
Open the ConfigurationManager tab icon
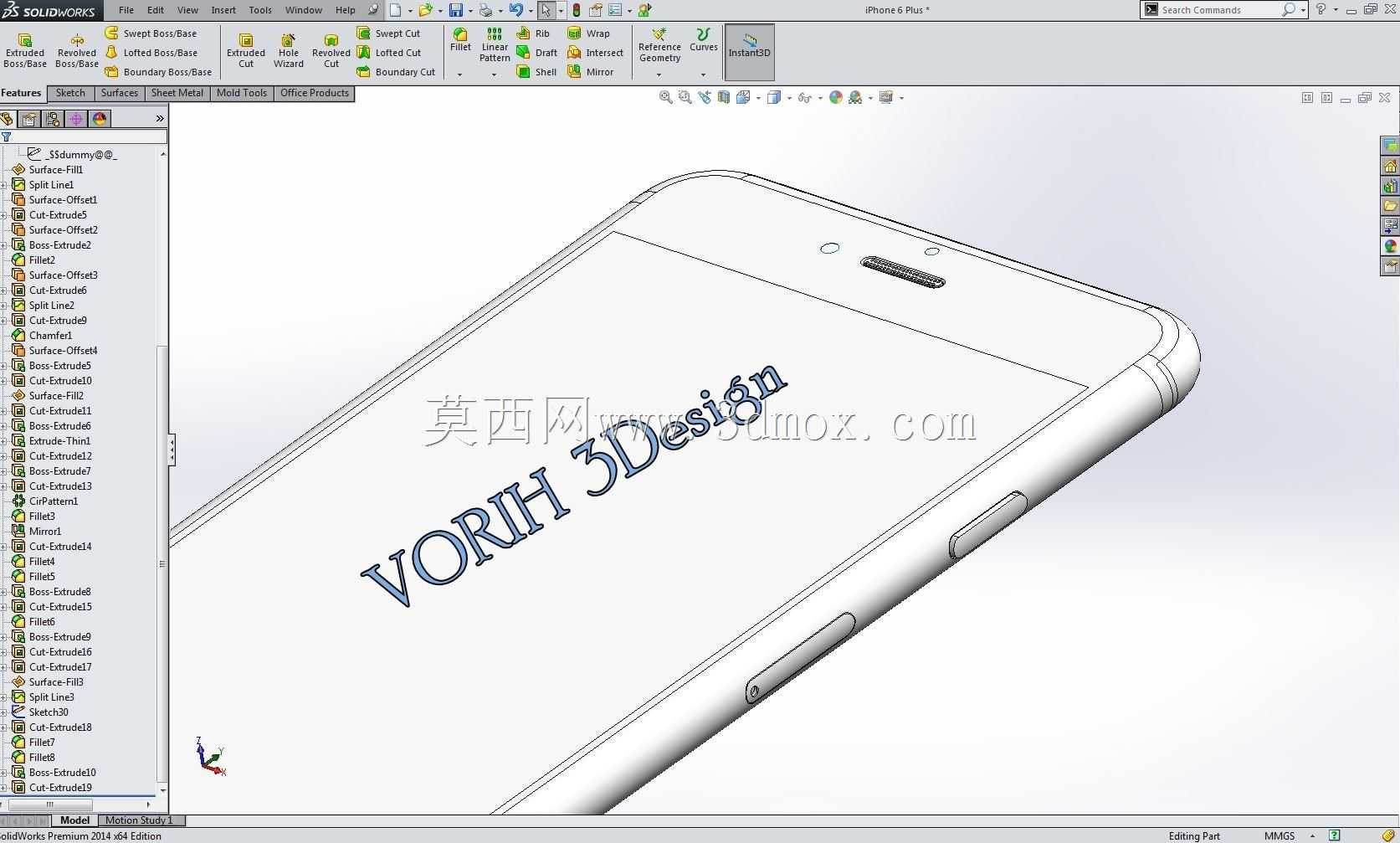coord(53,119)
